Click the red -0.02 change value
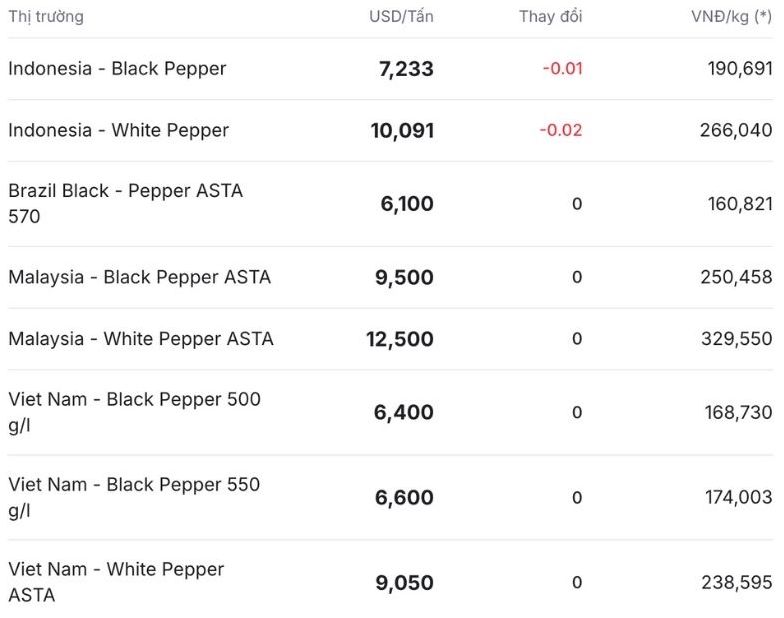The height and width of the screenshot is (618, 784). [x=560, y=130]
